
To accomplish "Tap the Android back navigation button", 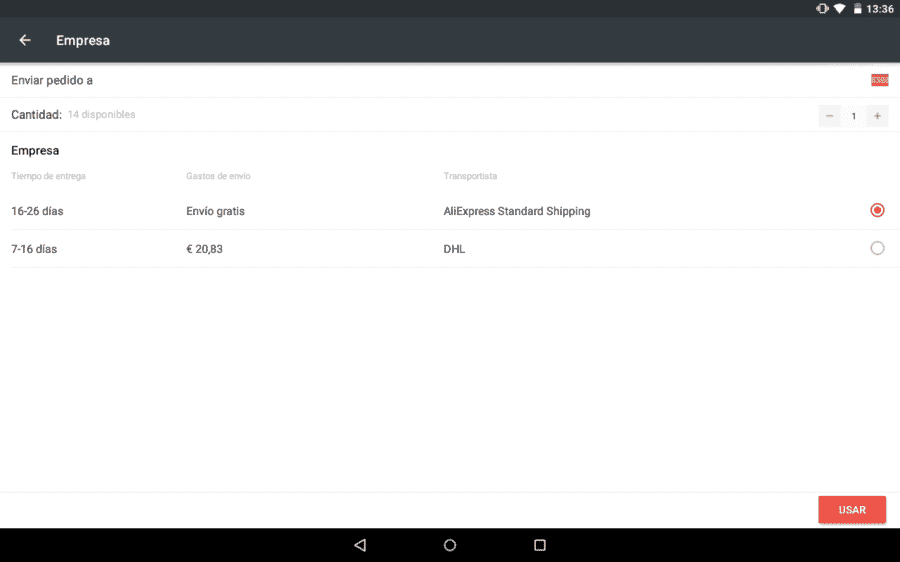I will tap(360, 545).
